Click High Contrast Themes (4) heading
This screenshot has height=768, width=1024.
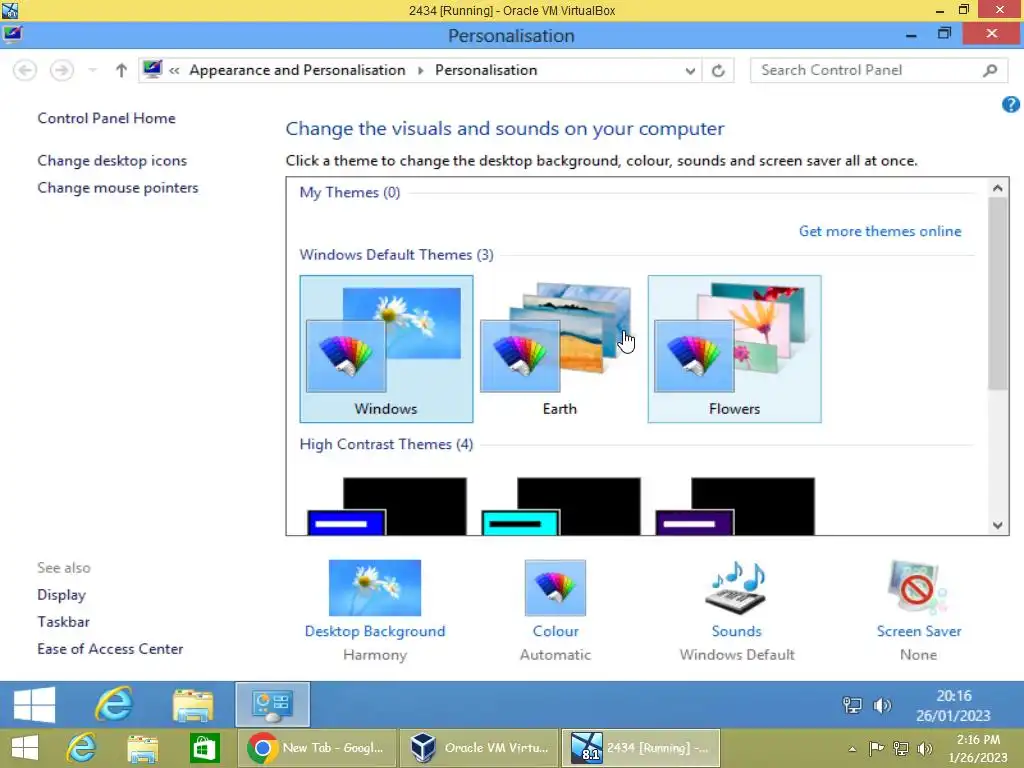click(x=386, y=444)
